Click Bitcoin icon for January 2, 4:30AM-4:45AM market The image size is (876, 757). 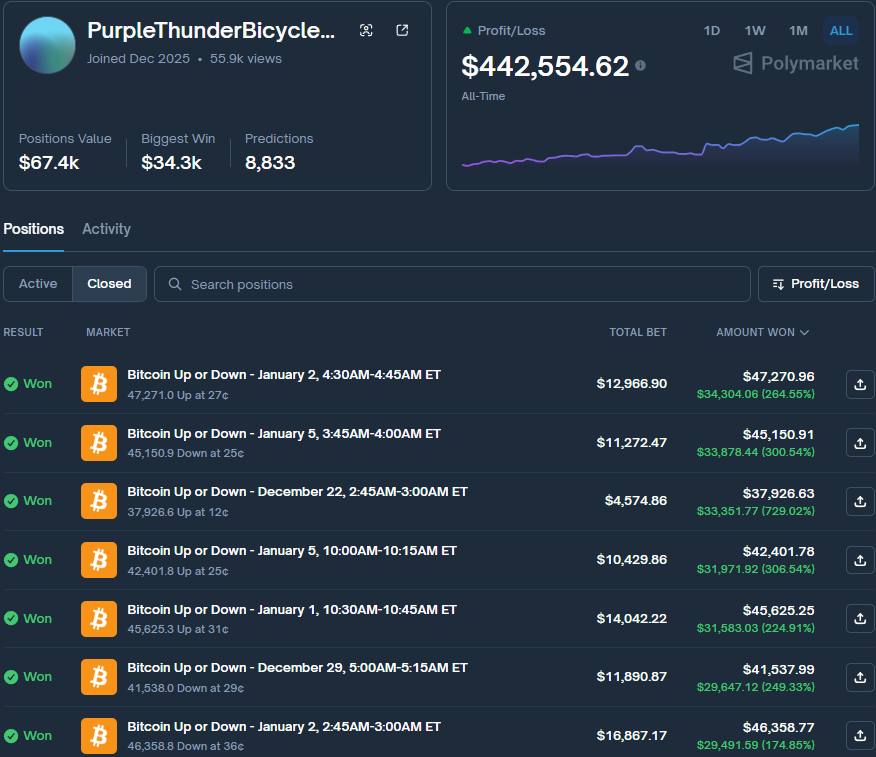(99, 384)
